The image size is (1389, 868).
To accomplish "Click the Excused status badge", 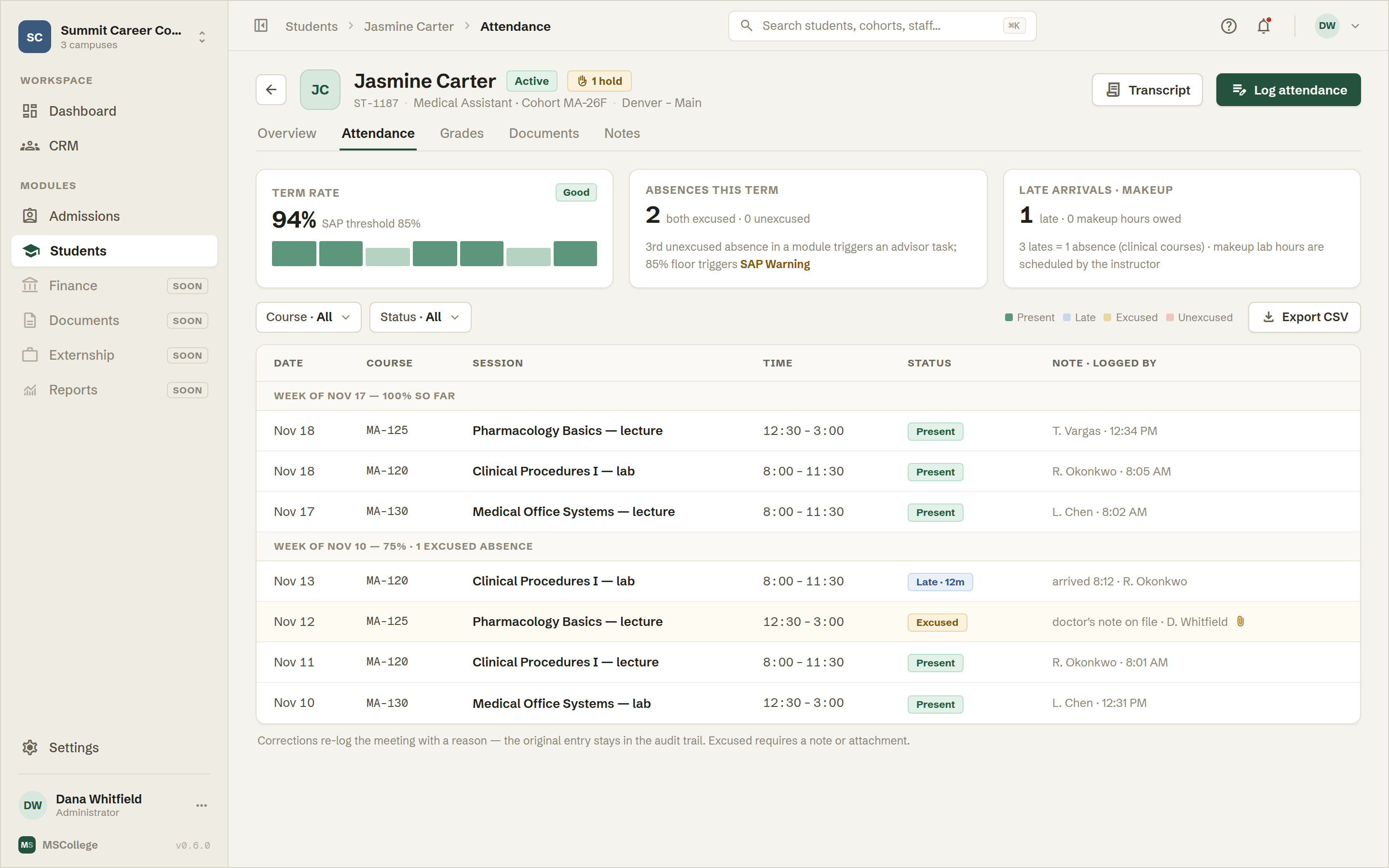I will click(937, 622).
